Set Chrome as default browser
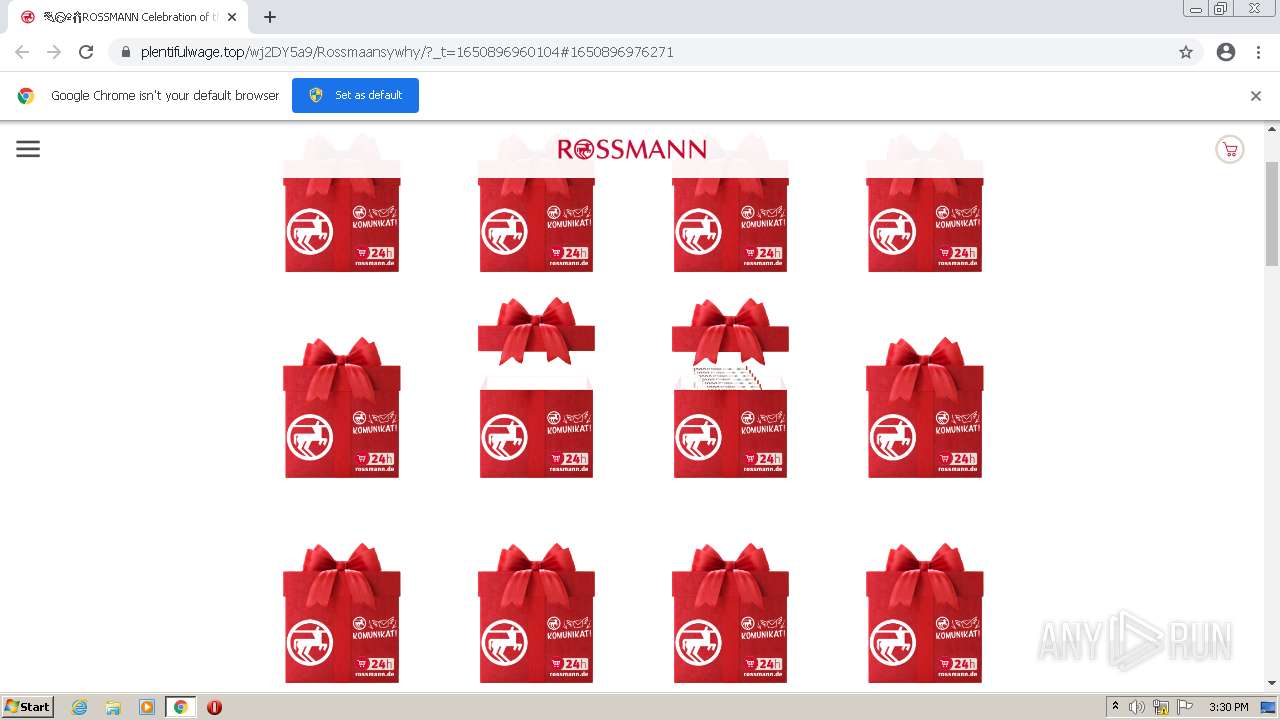The height and width of the screenshot is (720, 1280). (x=355, y=95)
